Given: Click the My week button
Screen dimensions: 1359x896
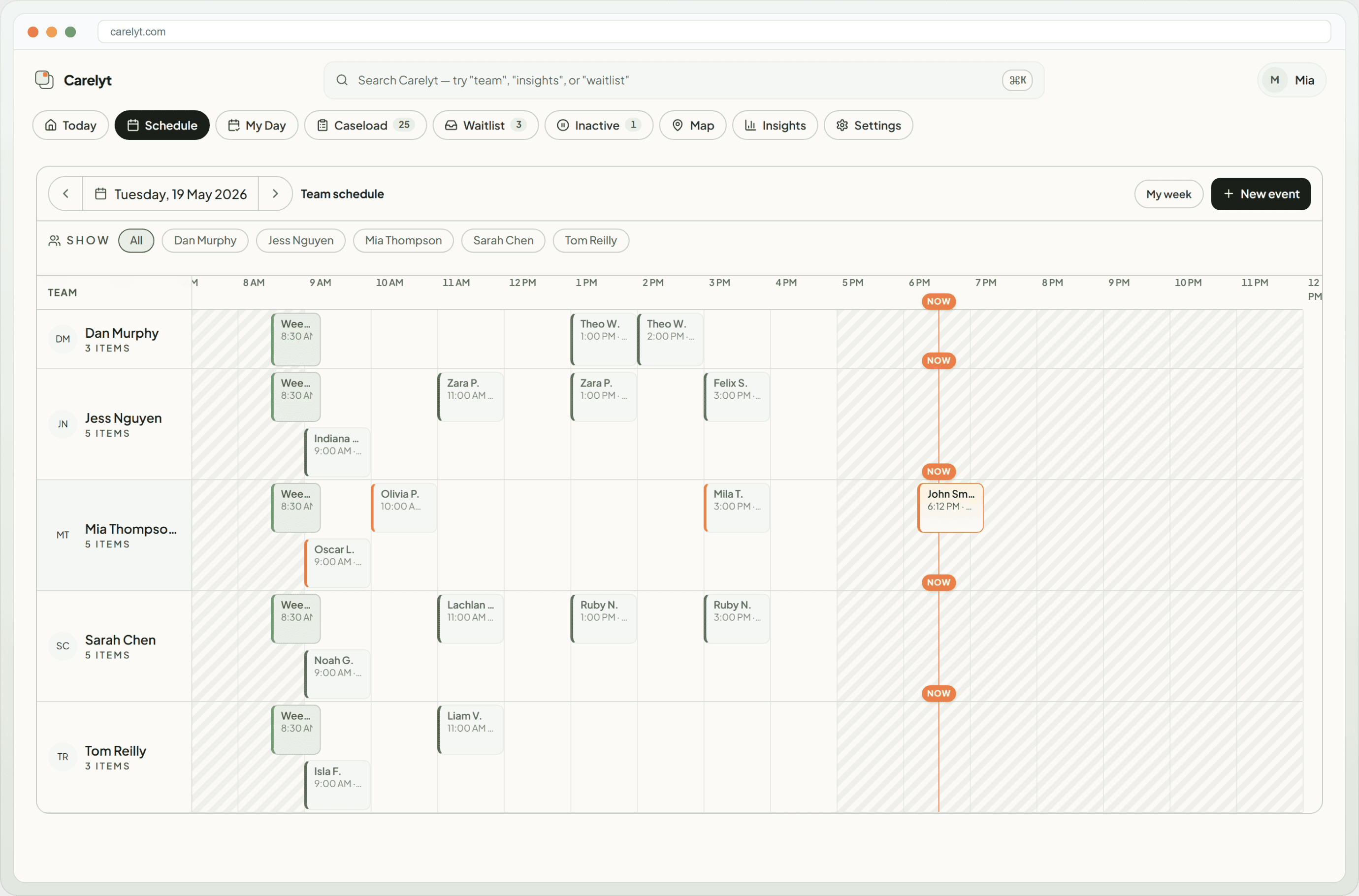Looking at the screenshot, I should [x=1168, y=194].
